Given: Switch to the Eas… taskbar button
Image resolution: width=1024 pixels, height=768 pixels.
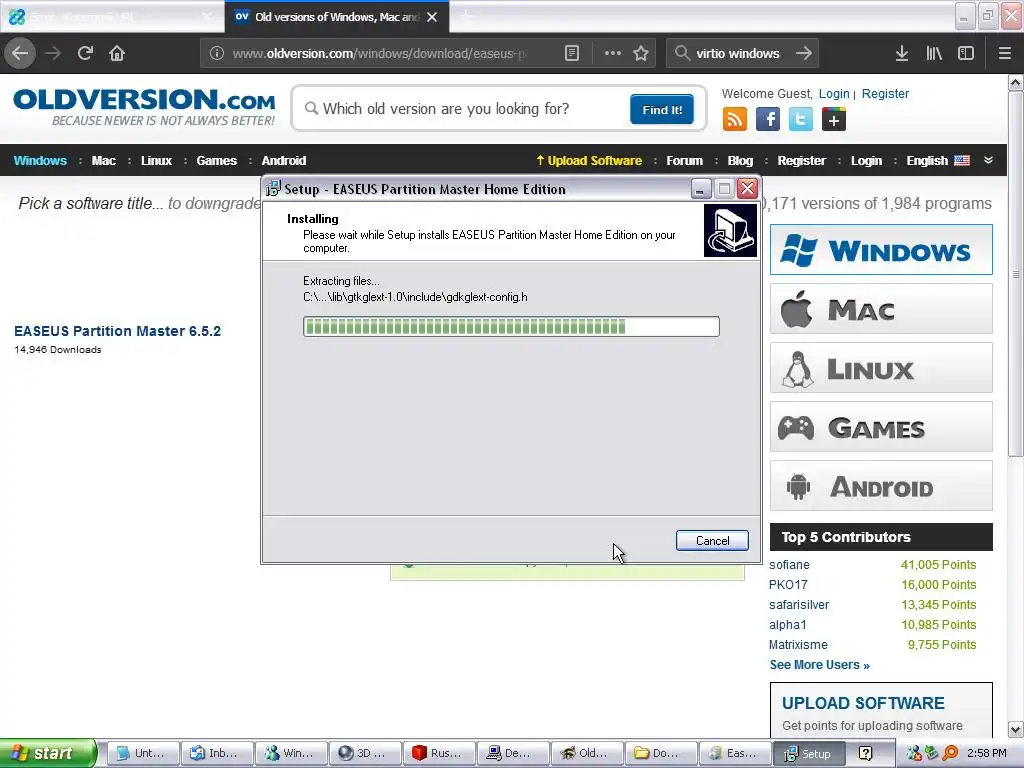Looking at the screenshot, I should (735, 754).
